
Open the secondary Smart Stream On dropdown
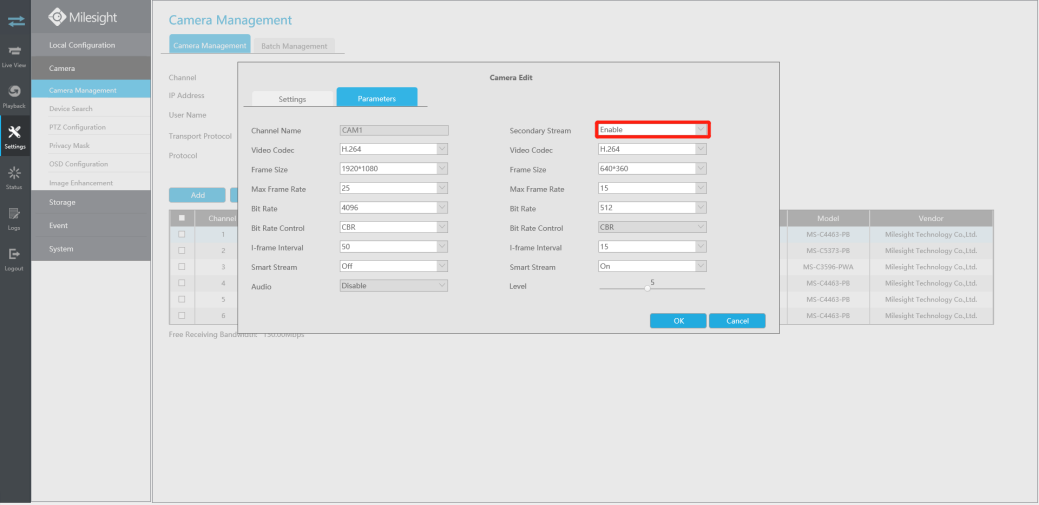tap(652, 266)
